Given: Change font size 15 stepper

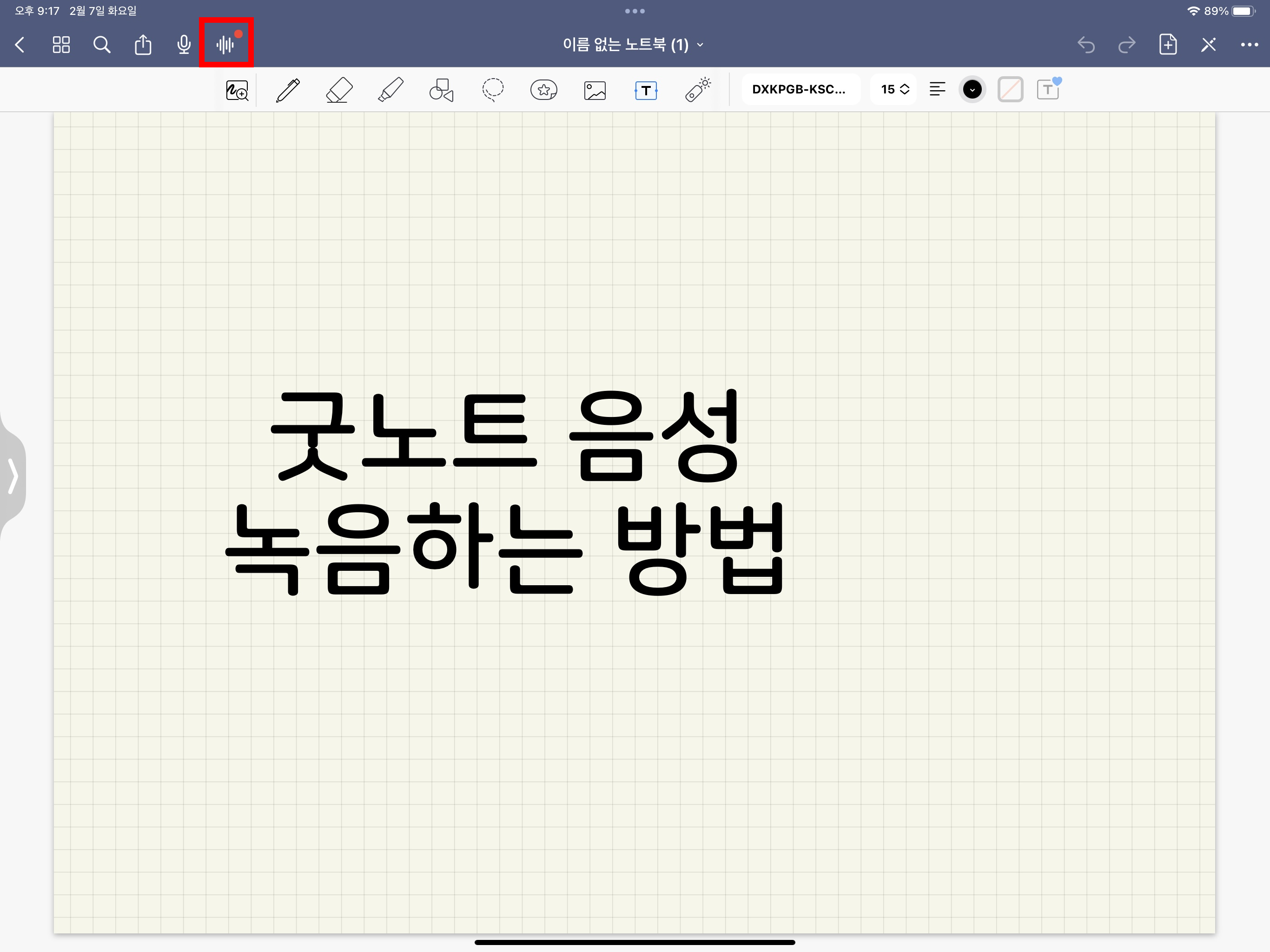Looking at the screenshot, I should click(894, 90).
